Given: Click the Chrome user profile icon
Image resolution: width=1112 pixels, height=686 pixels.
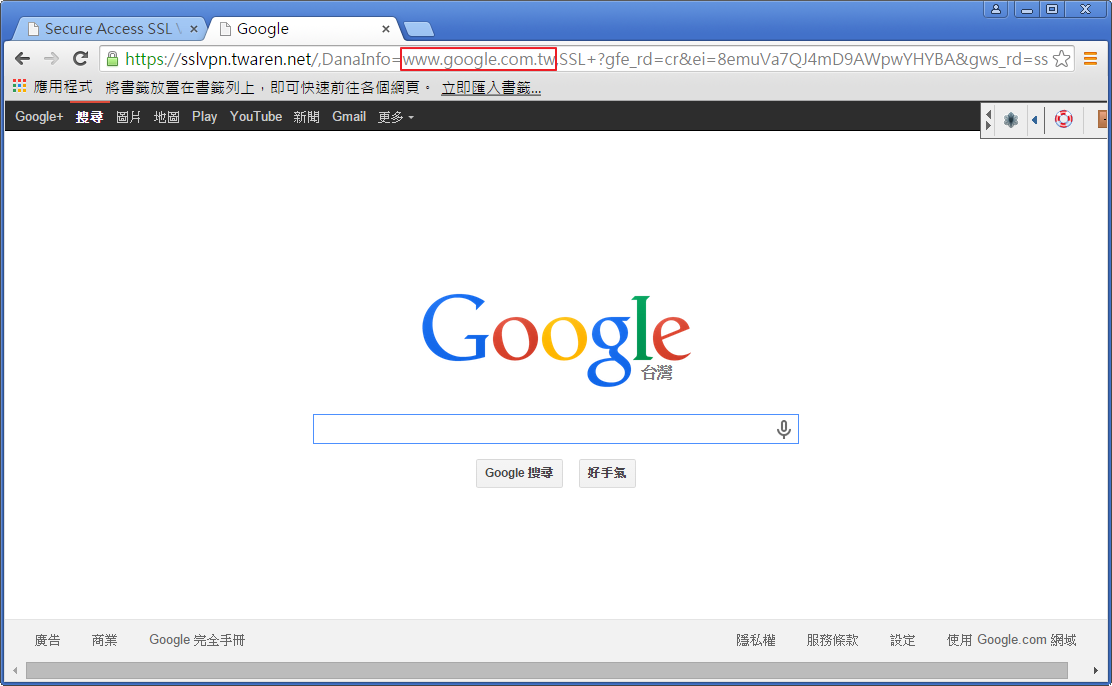Looking at the screenshot, I should pos(995,9).
